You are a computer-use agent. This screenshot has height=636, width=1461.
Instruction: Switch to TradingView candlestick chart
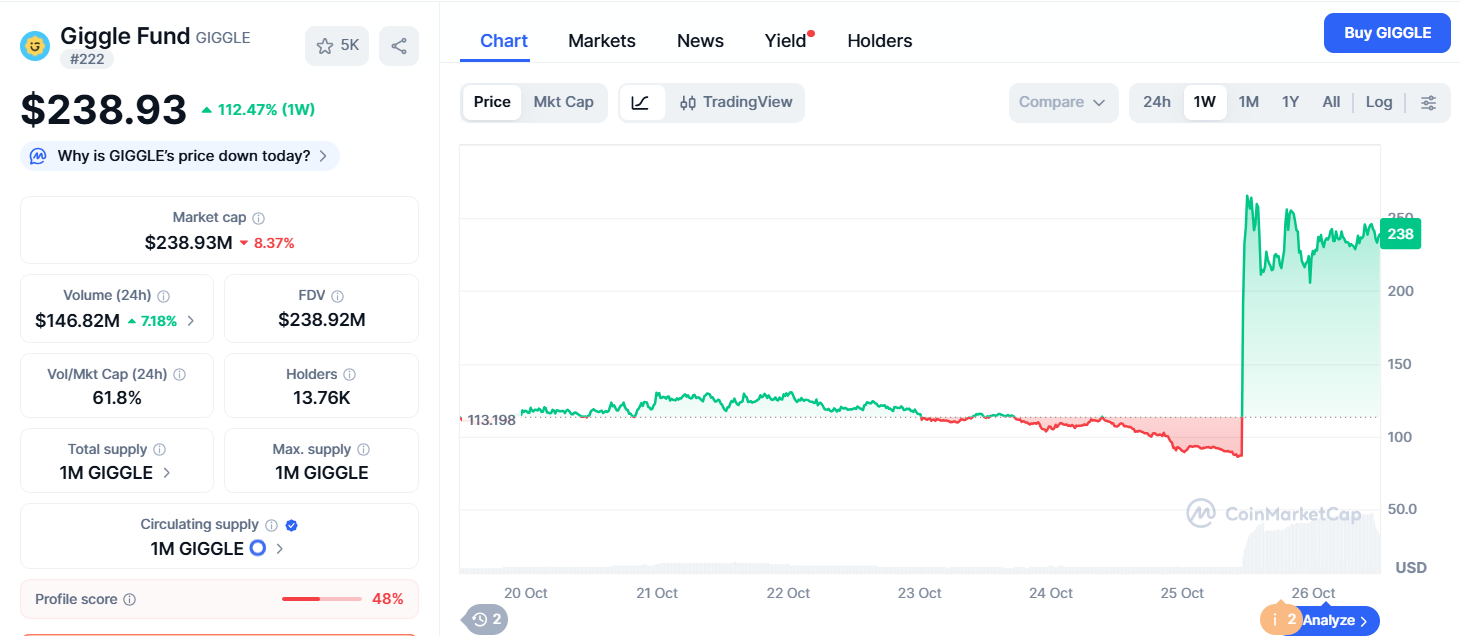pyautogui.click(x=735, y=102)
